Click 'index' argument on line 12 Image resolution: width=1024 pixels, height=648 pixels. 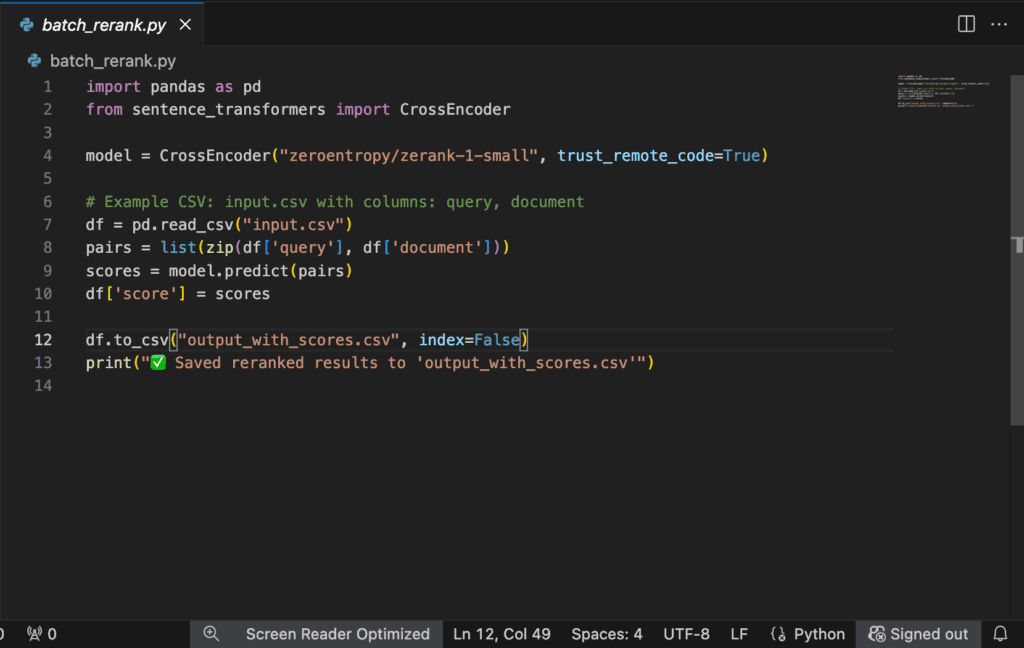pos(441,340)
